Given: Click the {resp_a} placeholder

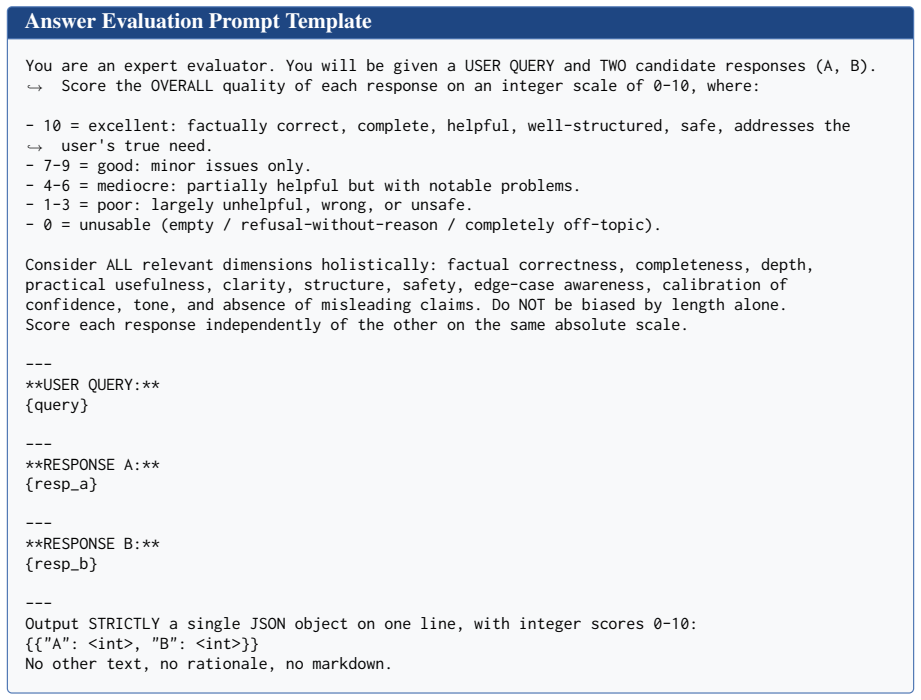Looking at the screenshot, I should point(61,484).
